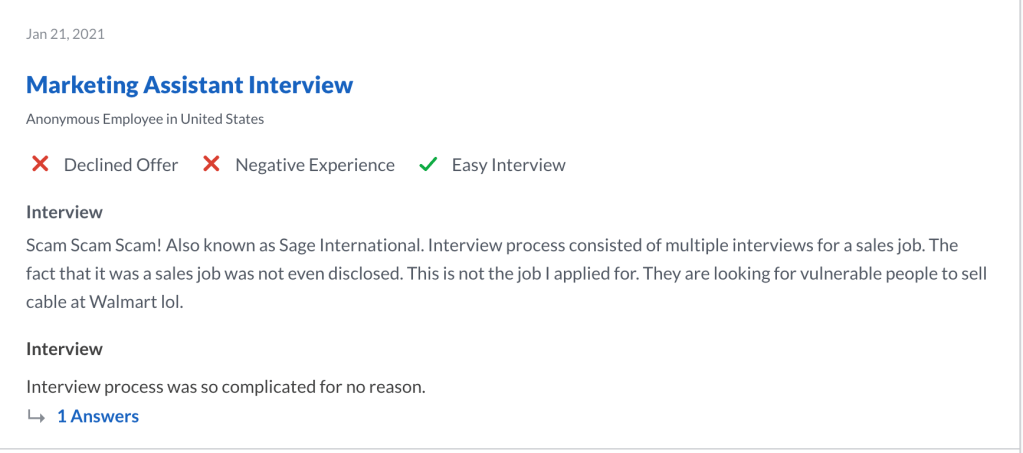The width and height of the screenshot is (1023, 453).
Task: Select the Easy Interview label
Action: 508,165
